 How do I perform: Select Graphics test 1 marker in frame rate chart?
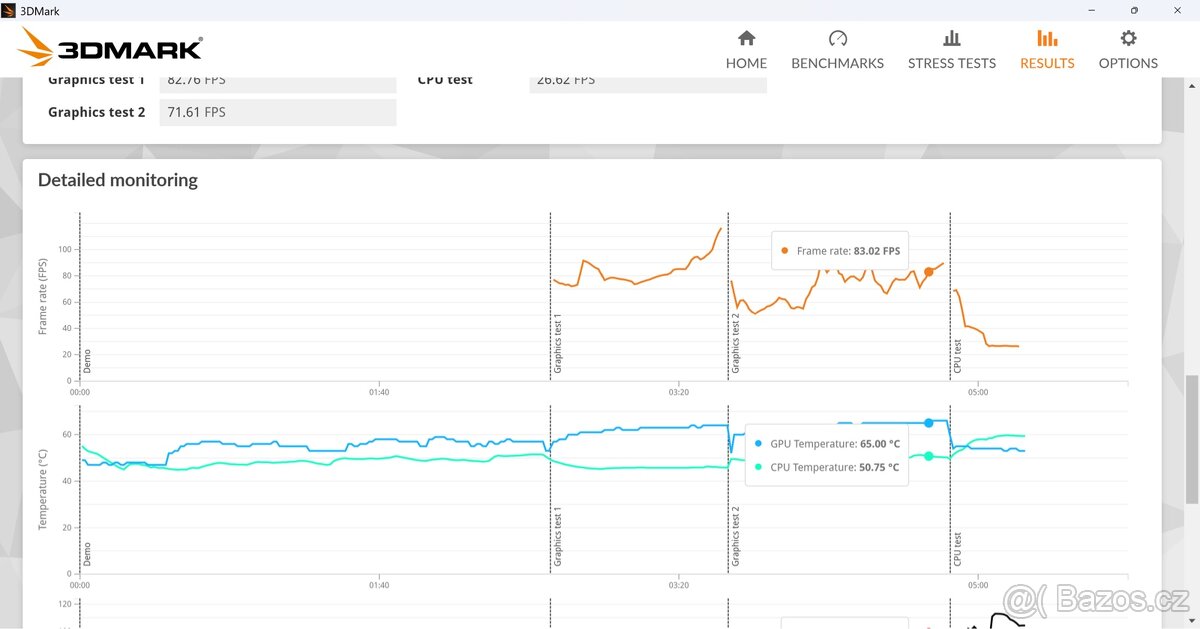558,344
